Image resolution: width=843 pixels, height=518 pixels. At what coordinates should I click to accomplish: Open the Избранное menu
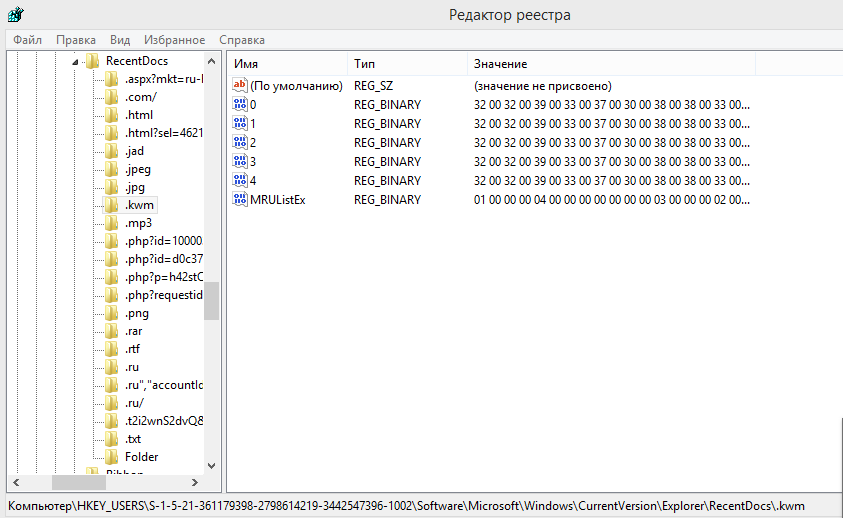(174, 40)
